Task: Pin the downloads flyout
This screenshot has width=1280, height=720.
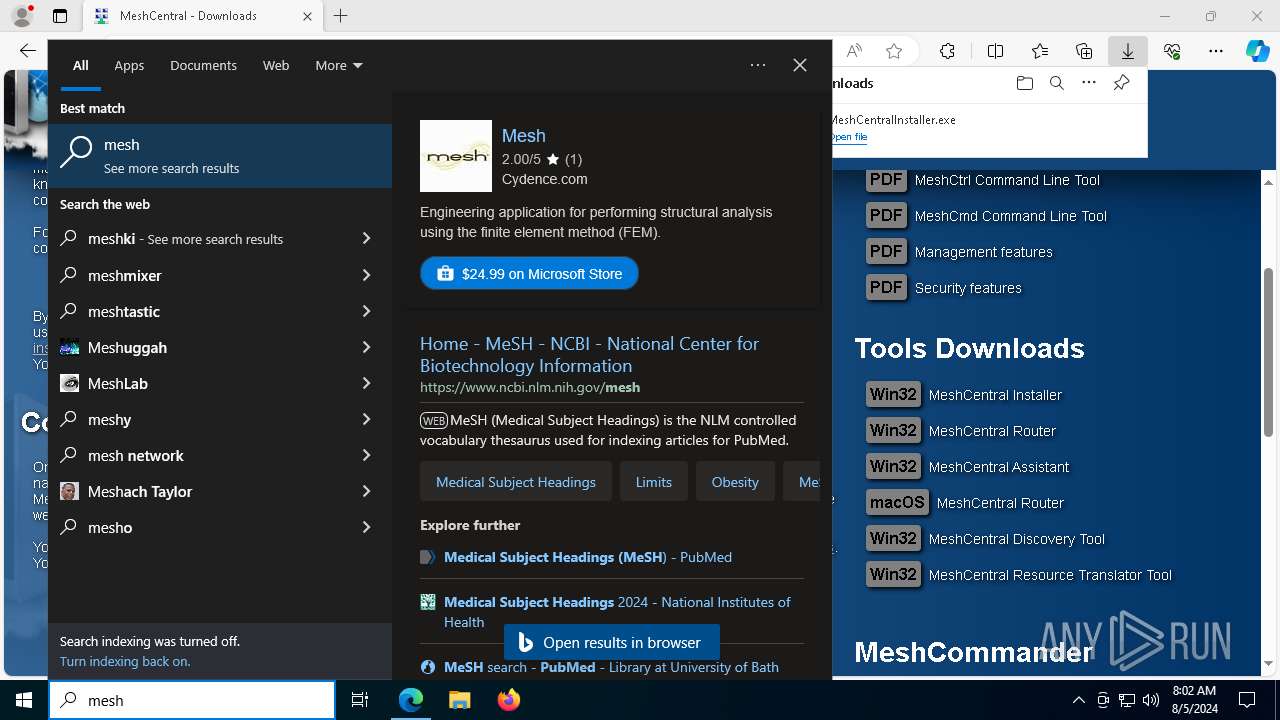Action: [x=1121, y=83]
